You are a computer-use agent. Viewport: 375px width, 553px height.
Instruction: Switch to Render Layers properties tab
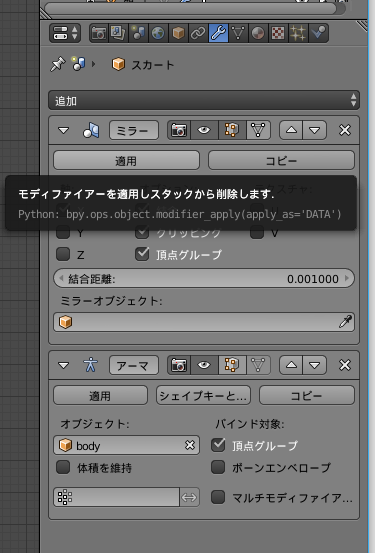click(118, 33)
